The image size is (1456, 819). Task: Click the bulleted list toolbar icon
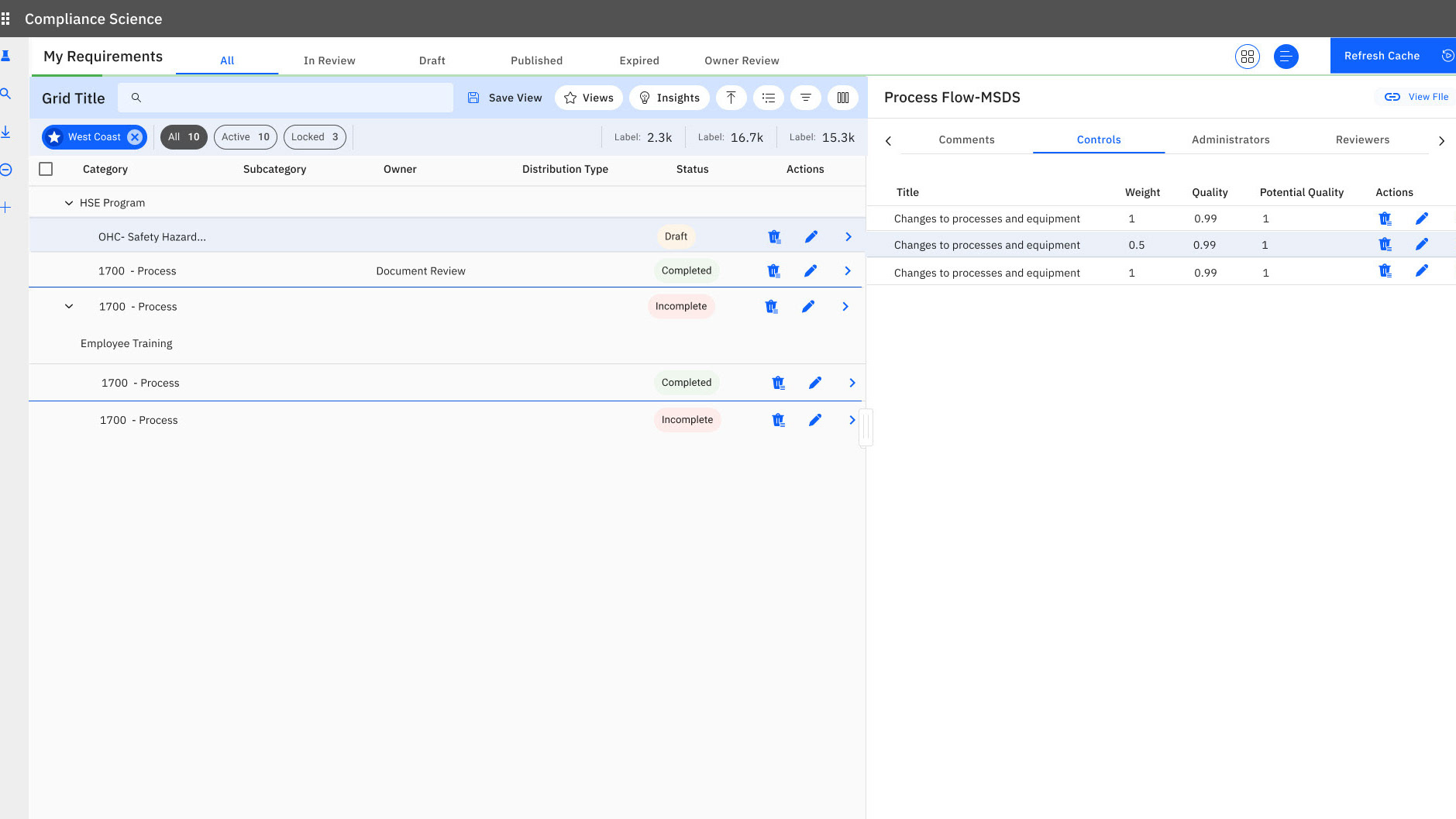769,98
